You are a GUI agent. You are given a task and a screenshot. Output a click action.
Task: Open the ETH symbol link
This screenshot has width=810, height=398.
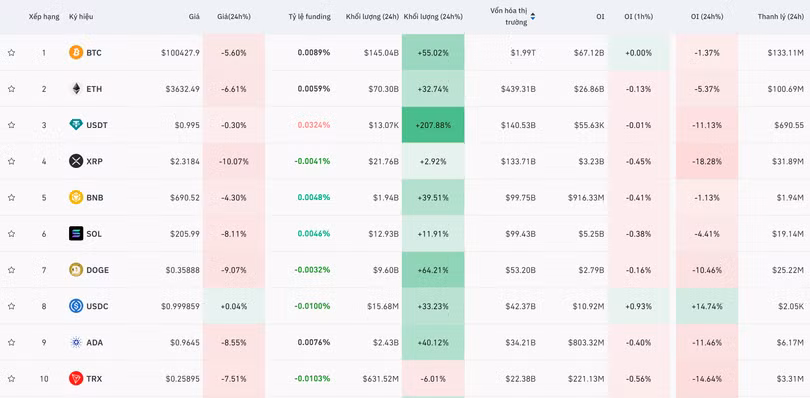(94, 89)
